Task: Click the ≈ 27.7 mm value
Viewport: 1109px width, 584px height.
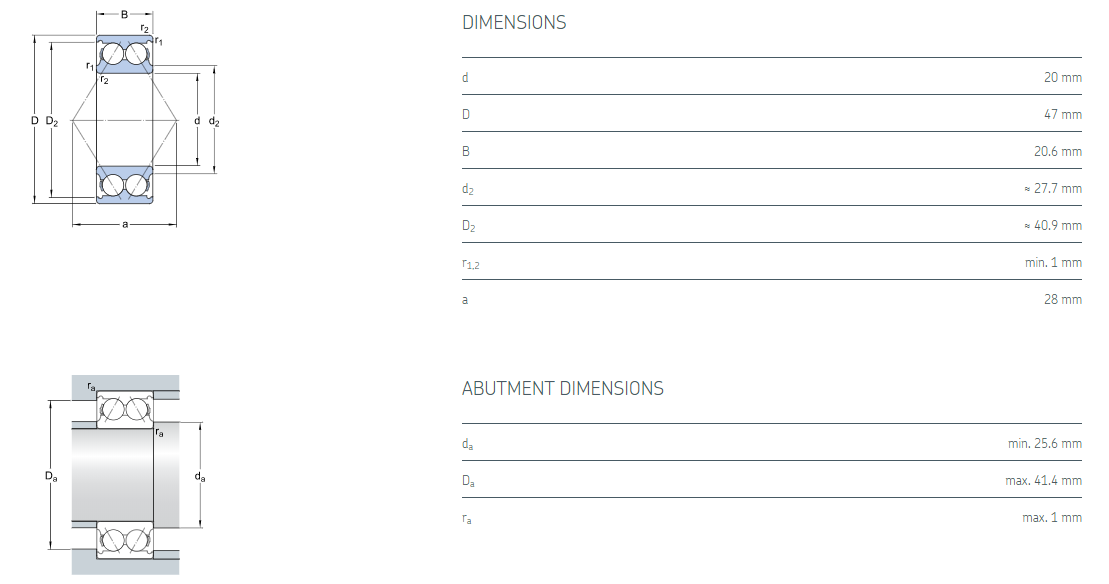Action: pyautogui.click(x=1053, y=188)
